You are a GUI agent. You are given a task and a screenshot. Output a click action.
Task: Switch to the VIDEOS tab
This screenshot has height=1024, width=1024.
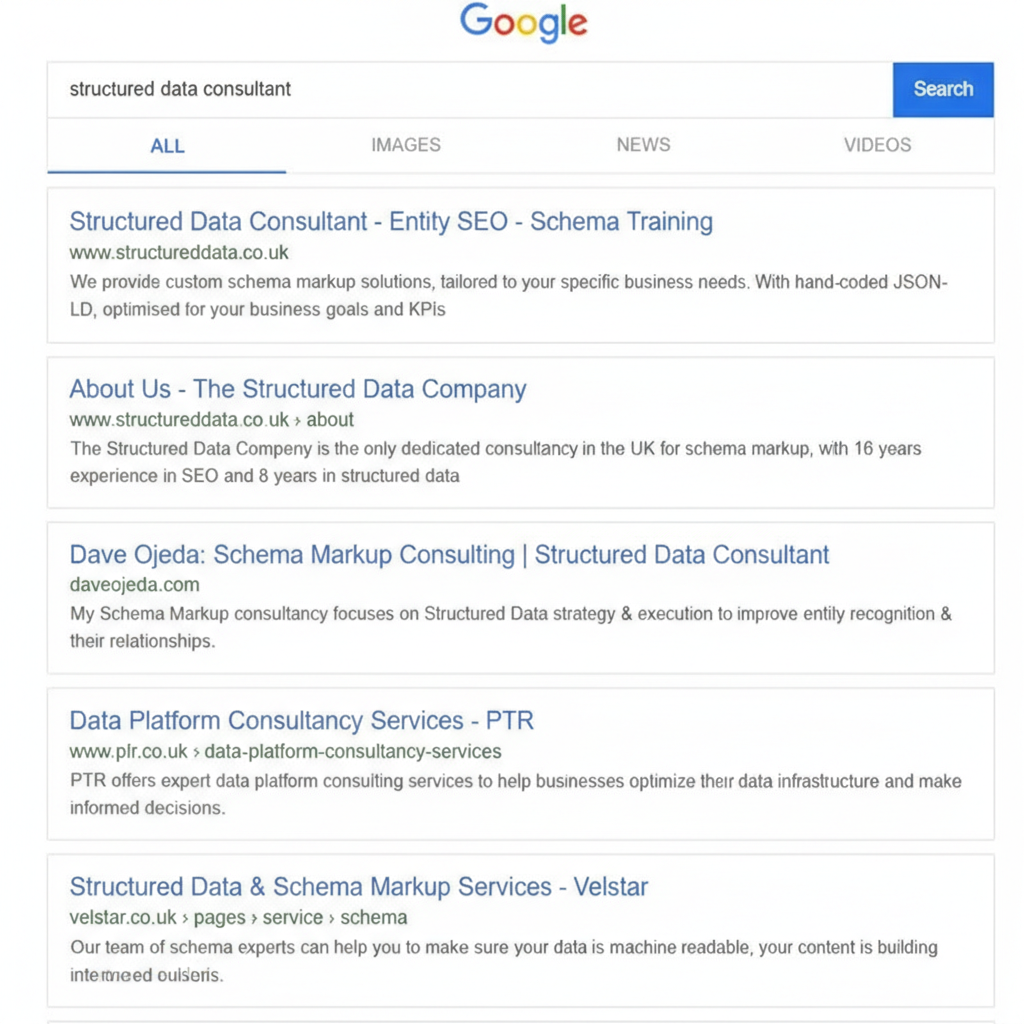click(877, 145)
